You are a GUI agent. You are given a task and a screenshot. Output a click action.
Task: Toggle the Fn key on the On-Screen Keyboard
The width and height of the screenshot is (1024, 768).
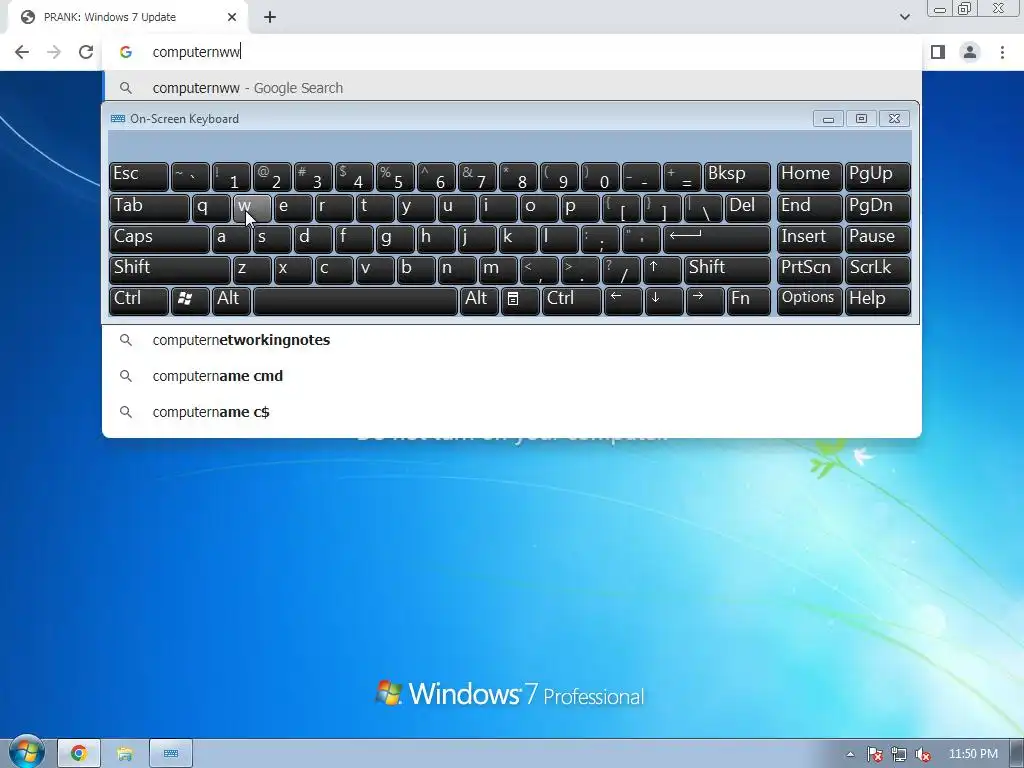click(748, 301)
